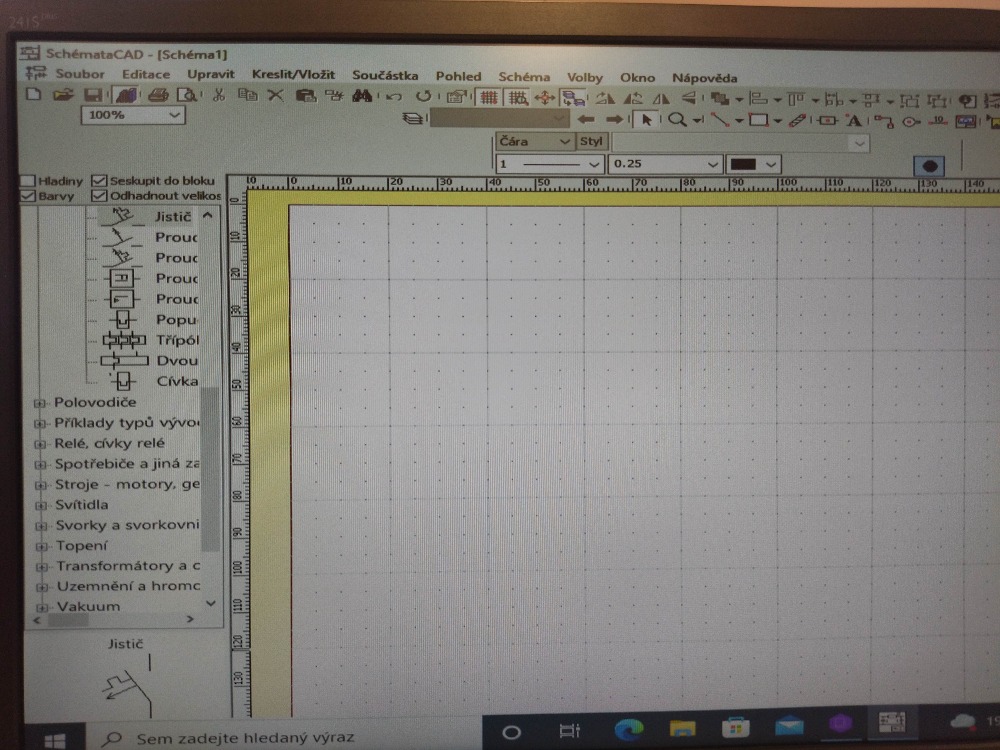Open the Soubor menu
This screenshot has height=750, width=1000.
80,73
